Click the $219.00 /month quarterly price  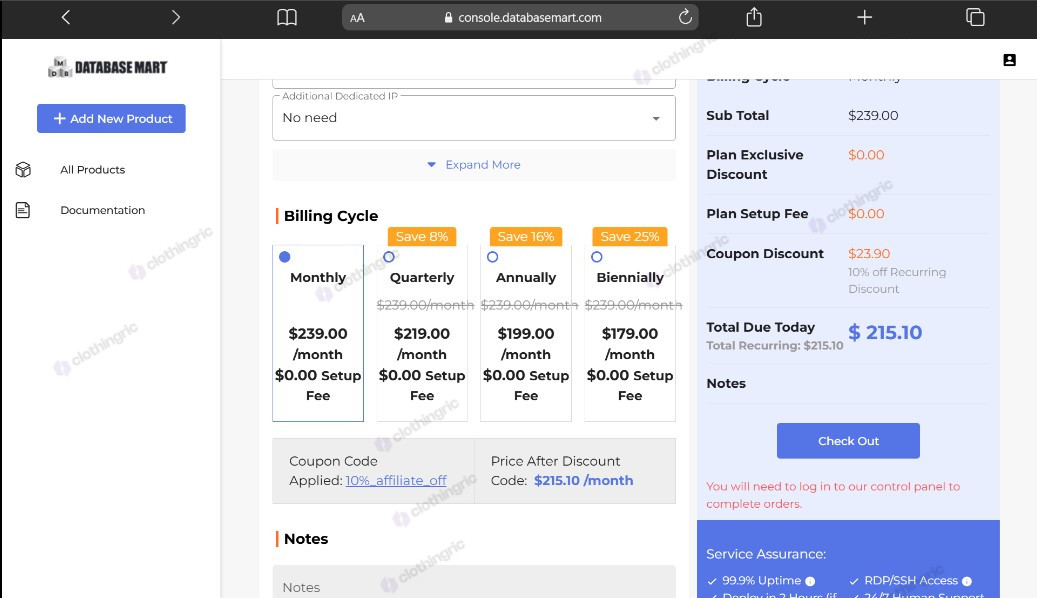click(x=422, y=344)
